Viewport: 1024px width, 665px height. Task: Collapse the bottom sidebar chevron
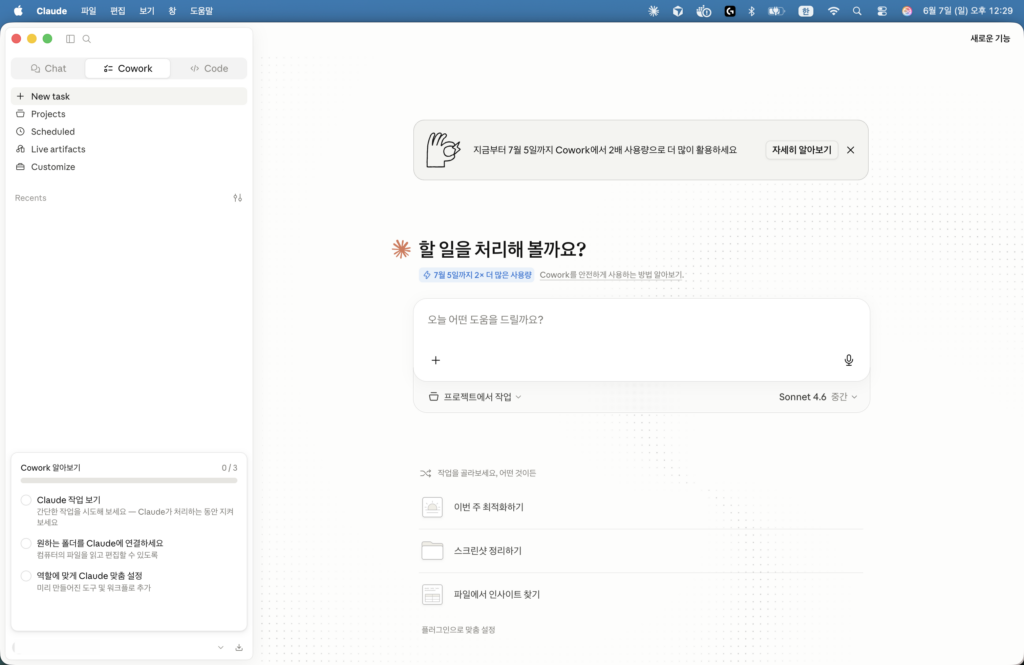221,647
